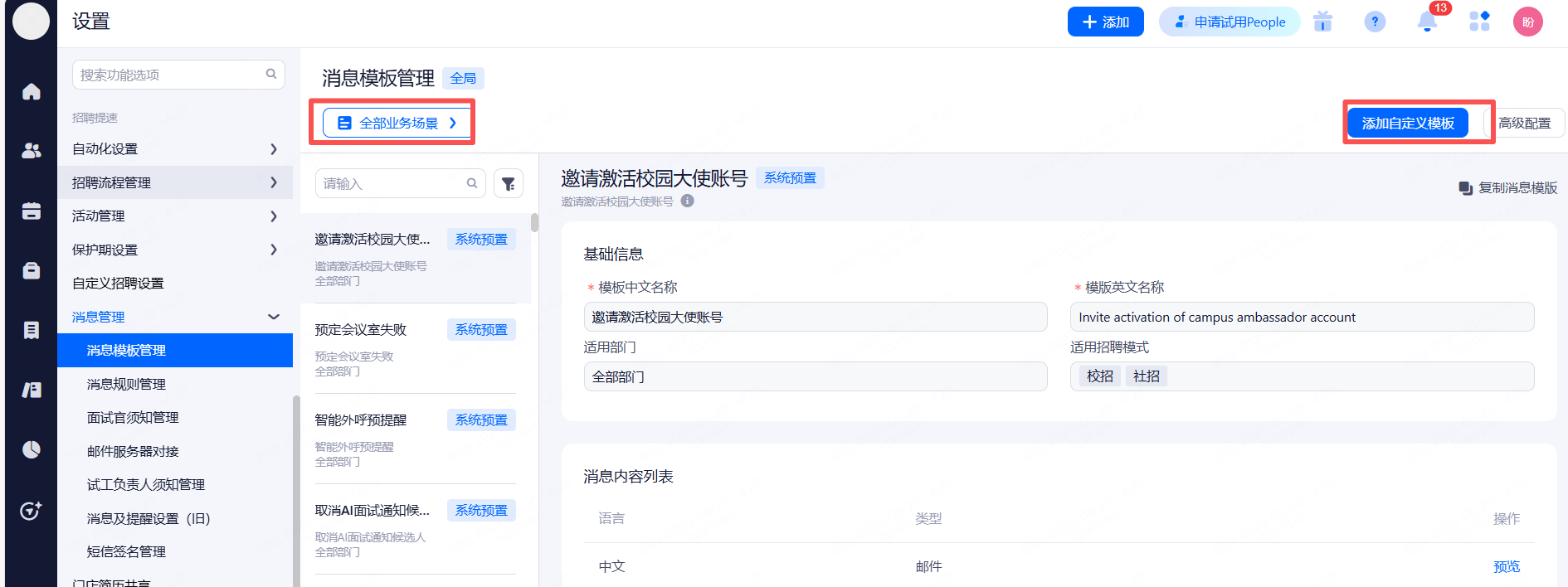Click the filter funnel icon
The image size is (1568, 587).
pyautogui.click(x=509, y=184)
